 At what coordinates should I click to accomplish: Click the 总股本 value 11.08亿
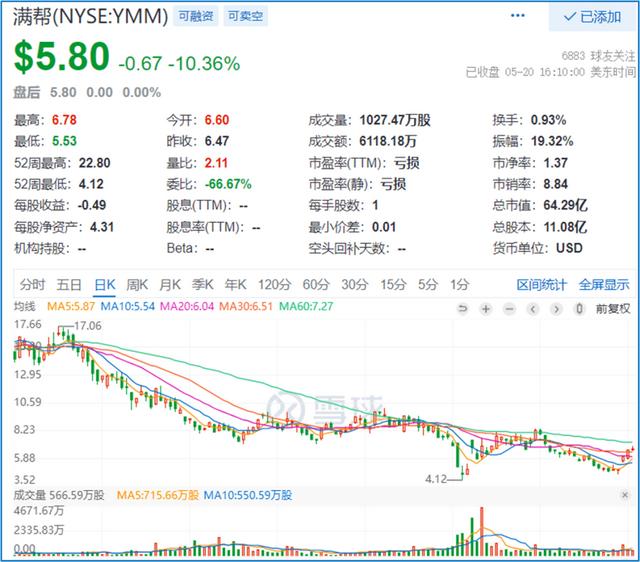565,227
